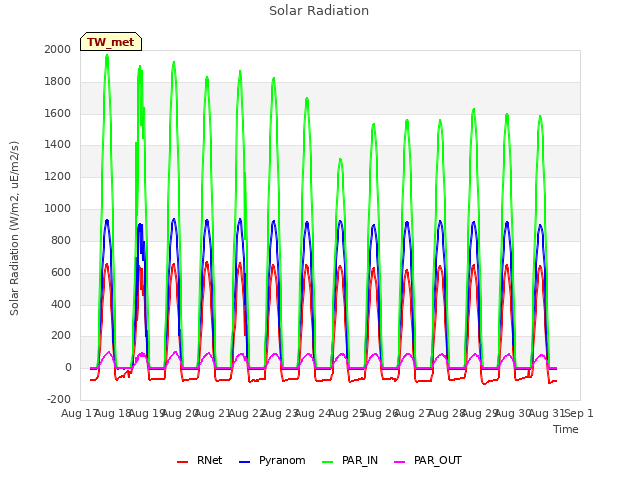The width and height of the screenshot is (640, 480).
Task: Click the Aug 17 x-axis tick label
Action: [x=78, y=413]
